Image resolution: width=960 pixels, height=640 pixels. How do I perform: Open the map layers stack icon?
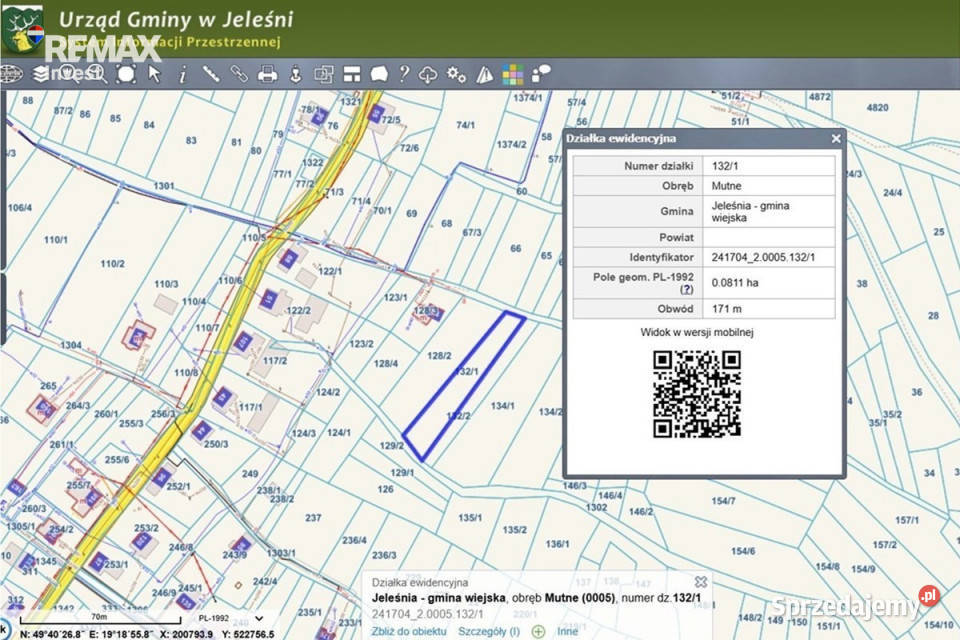[41, 74]
